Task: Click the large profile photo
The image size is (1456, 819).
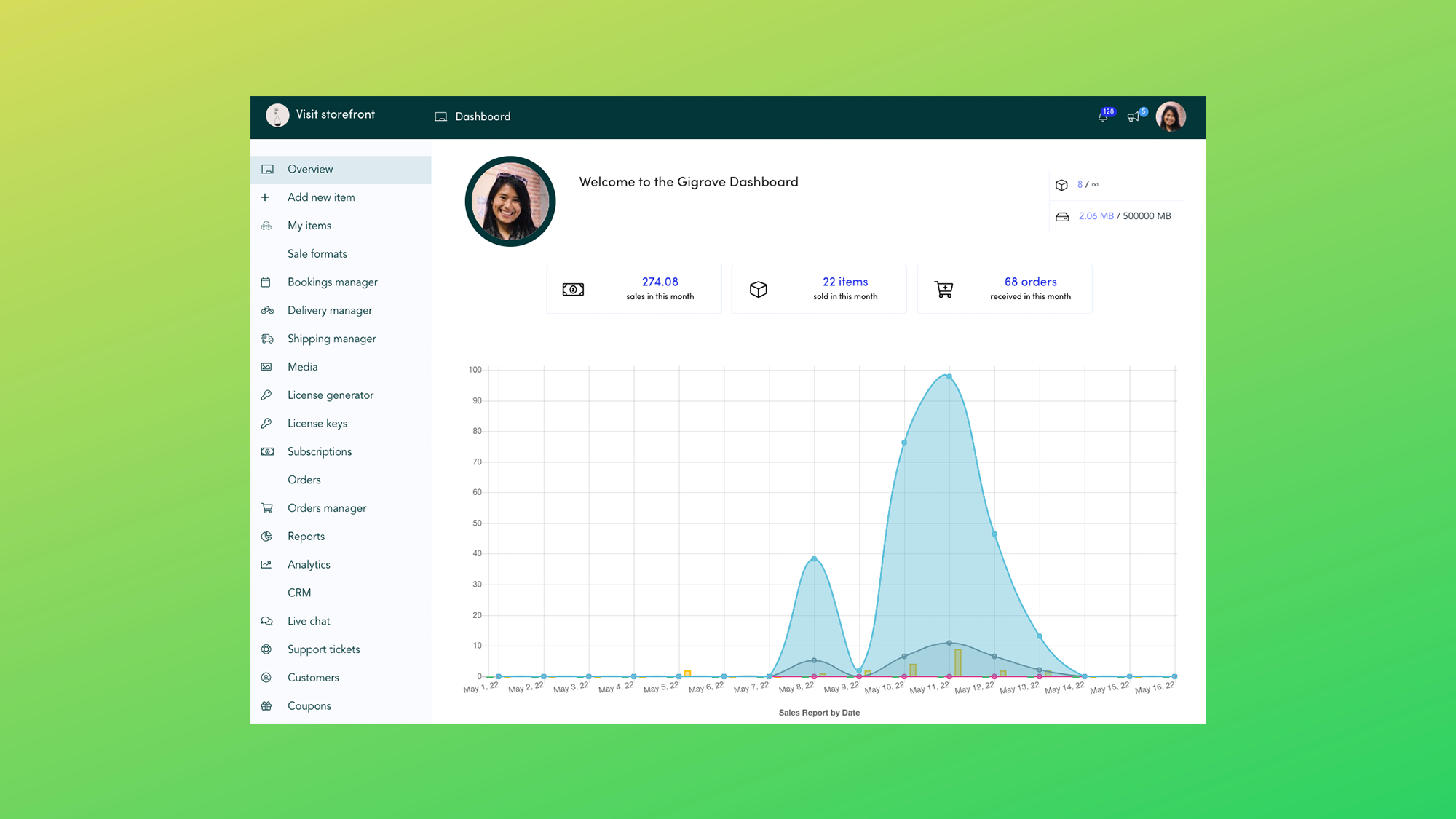Action: click(x=510, y=202)
